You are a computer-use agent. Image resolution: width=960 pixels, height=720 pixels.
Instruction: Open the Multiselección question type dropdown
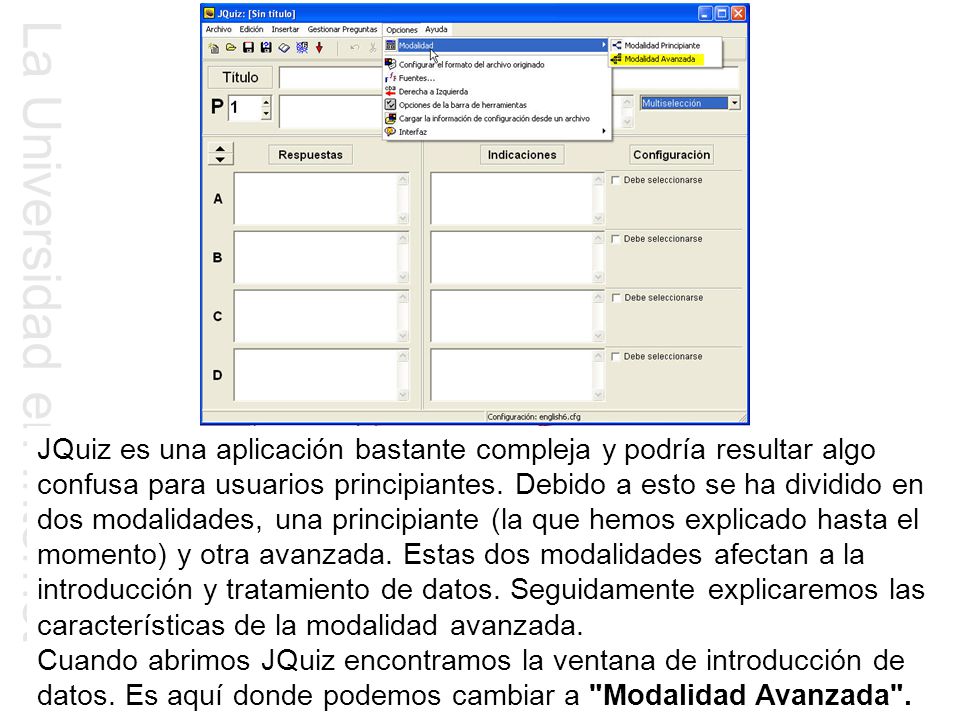coord(734,103)
